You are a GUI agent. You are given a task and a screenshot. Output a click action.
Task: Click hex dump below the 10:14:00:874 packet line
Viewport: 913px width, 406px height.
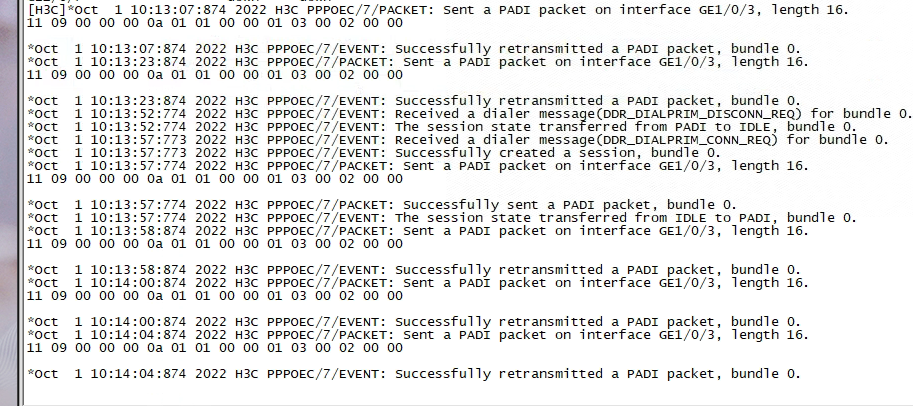point(214,295)
